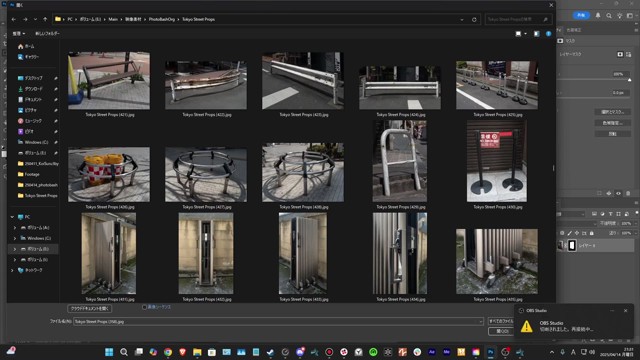The height and width of the screenshot is (360, 640).
Task: Toggle mask visibility eye in Properties
Action: (x=618, y=193)
